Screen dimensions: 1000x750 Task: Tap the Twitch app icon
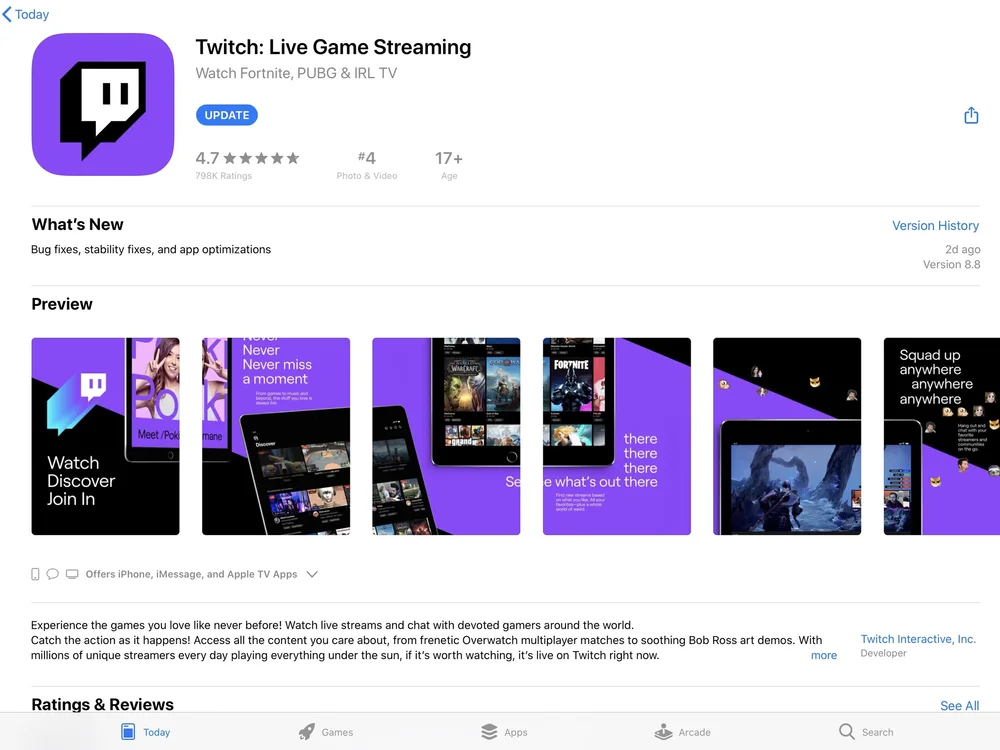103,105
